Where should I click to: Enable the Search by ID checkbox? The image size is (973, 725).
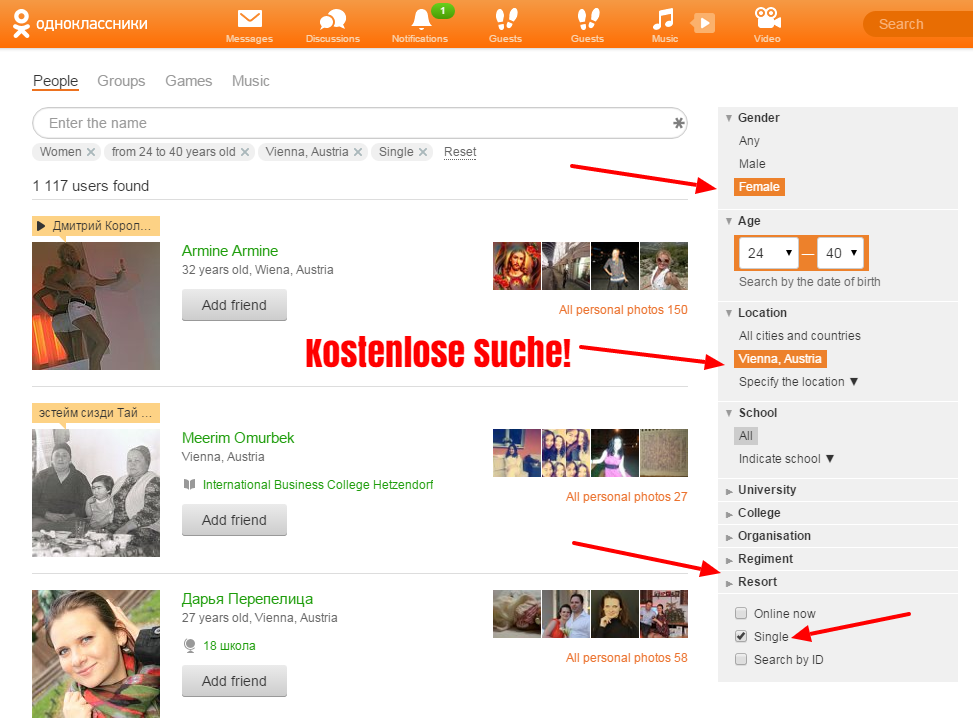(x=741, y=659)
